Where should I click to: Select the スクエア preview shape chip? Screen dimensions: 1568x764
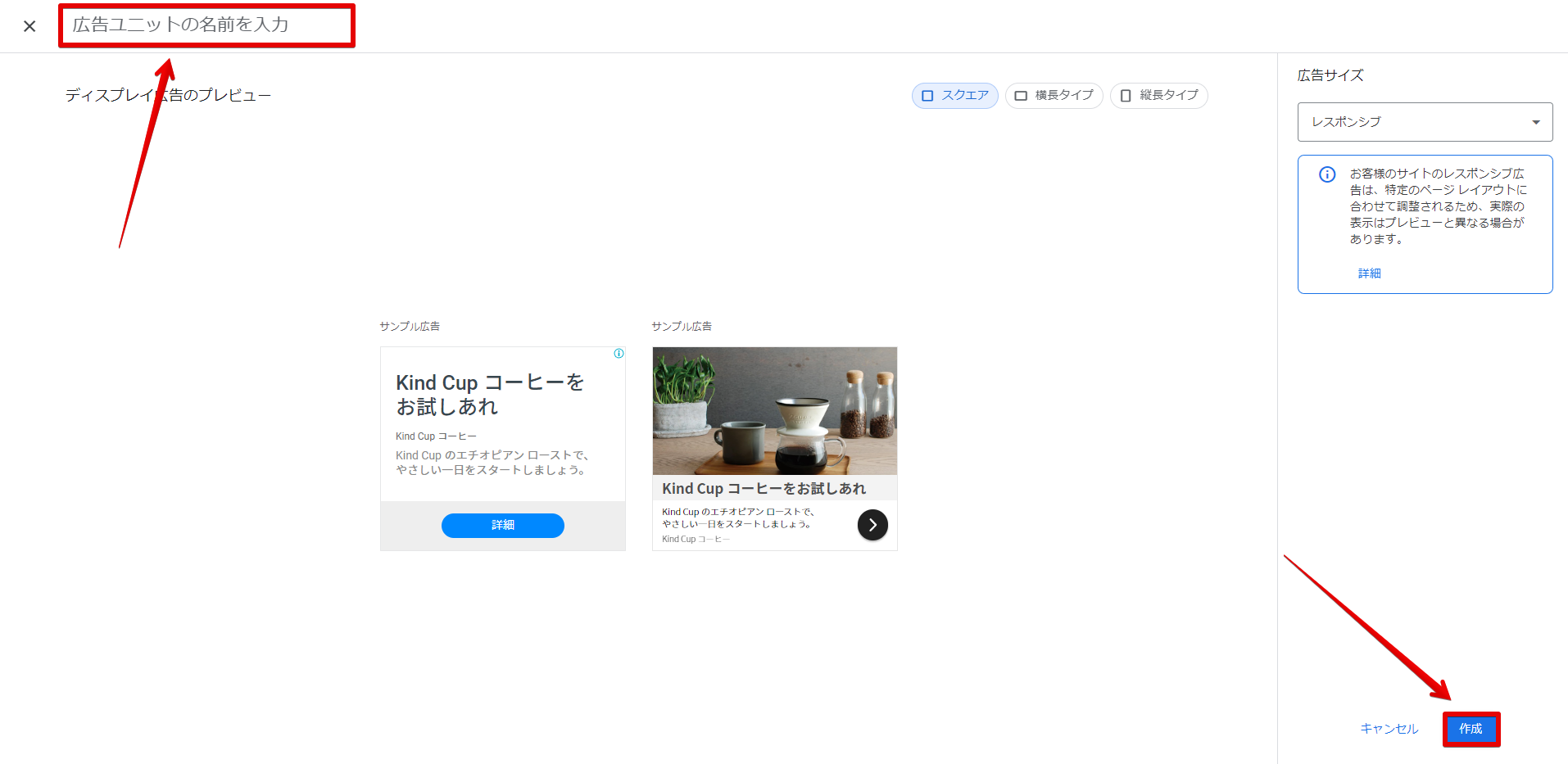click(954, 96)
